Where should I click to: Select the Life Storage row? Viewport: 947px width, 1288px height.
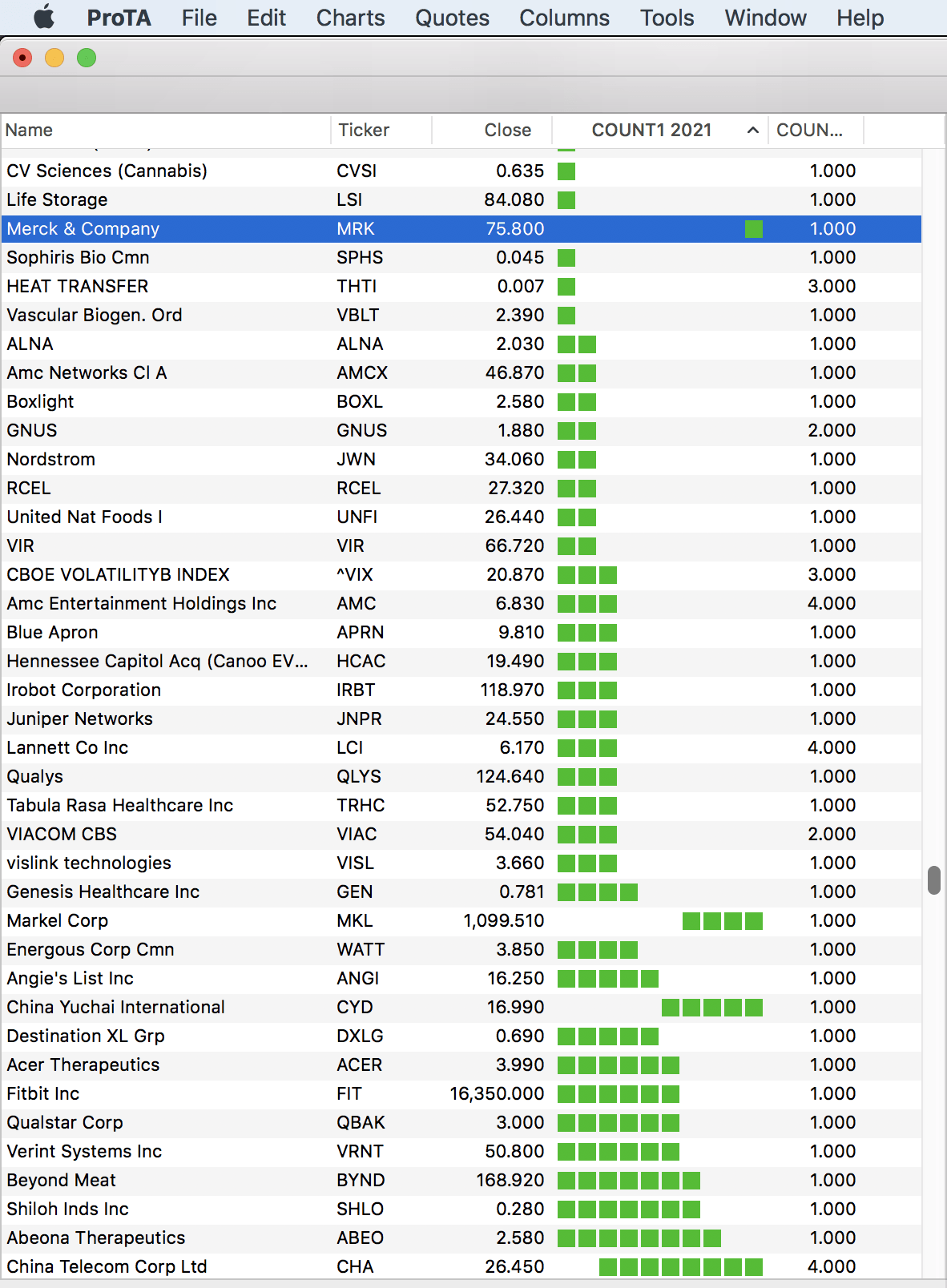[461, 199]
